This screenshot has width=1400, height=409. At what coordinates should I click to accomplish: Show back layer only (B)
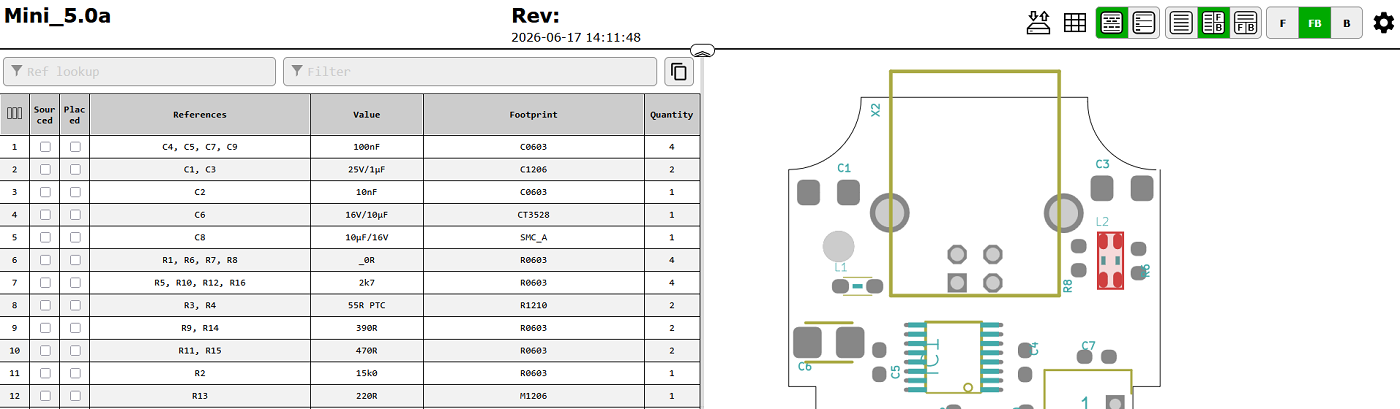pos(1347,23)
